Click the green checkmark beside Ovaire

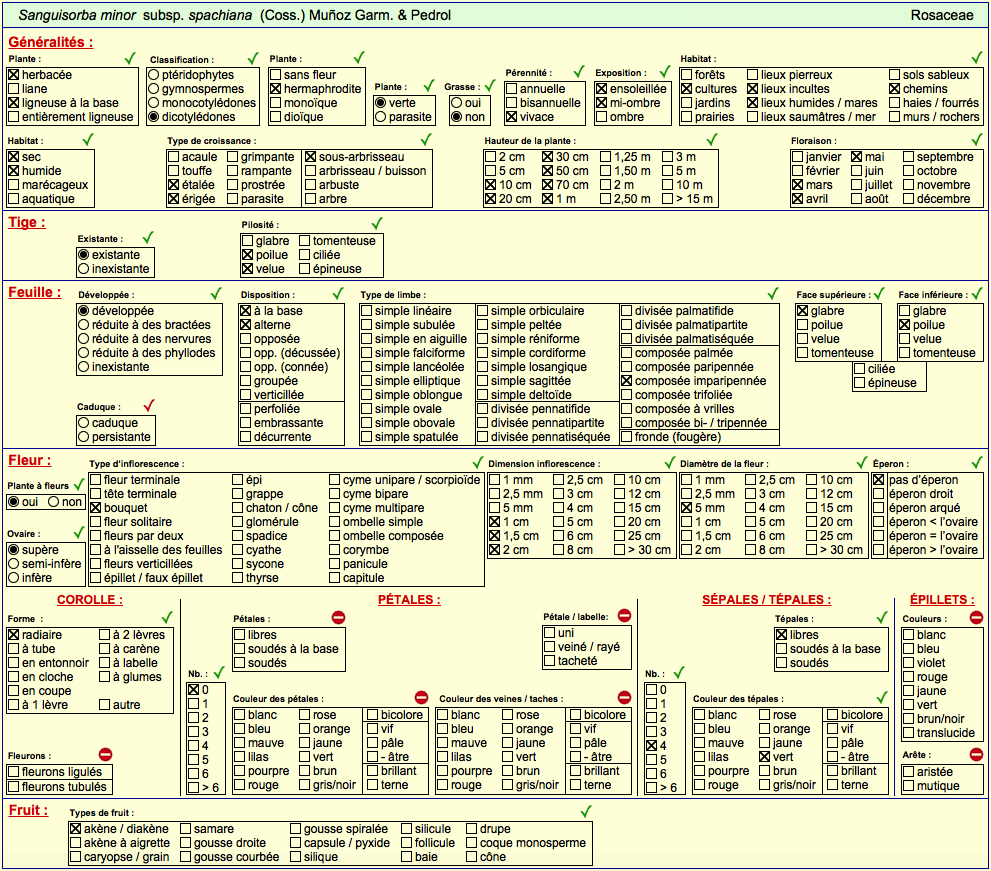coord(78,532)
